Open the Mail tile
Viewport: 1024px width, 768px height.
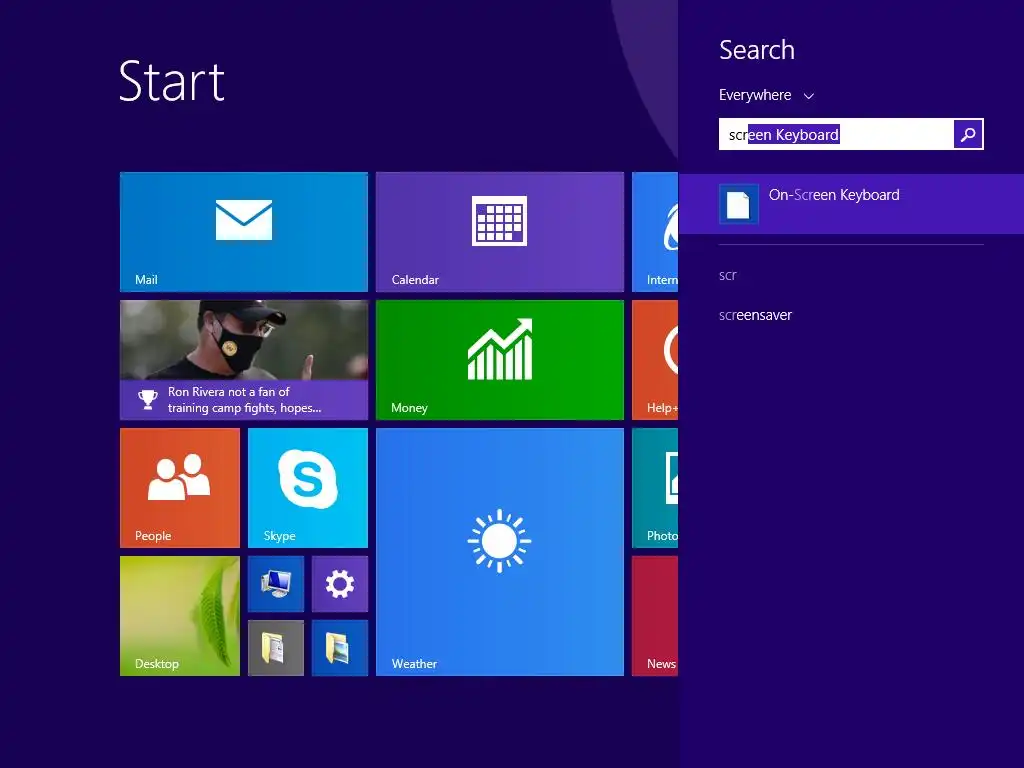click(244, 232)
